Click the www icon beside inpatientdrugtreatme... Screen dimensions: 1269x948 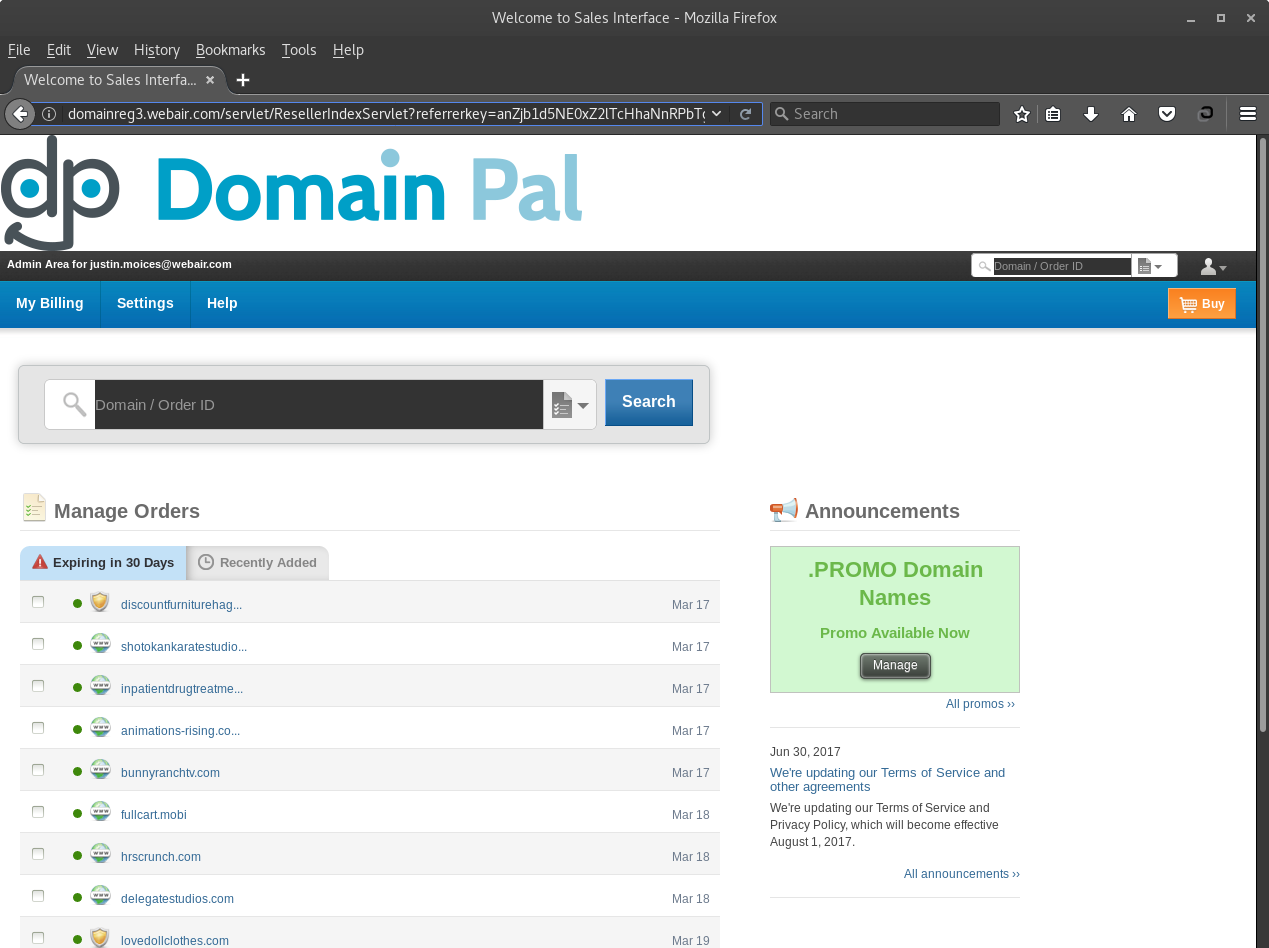100,686
